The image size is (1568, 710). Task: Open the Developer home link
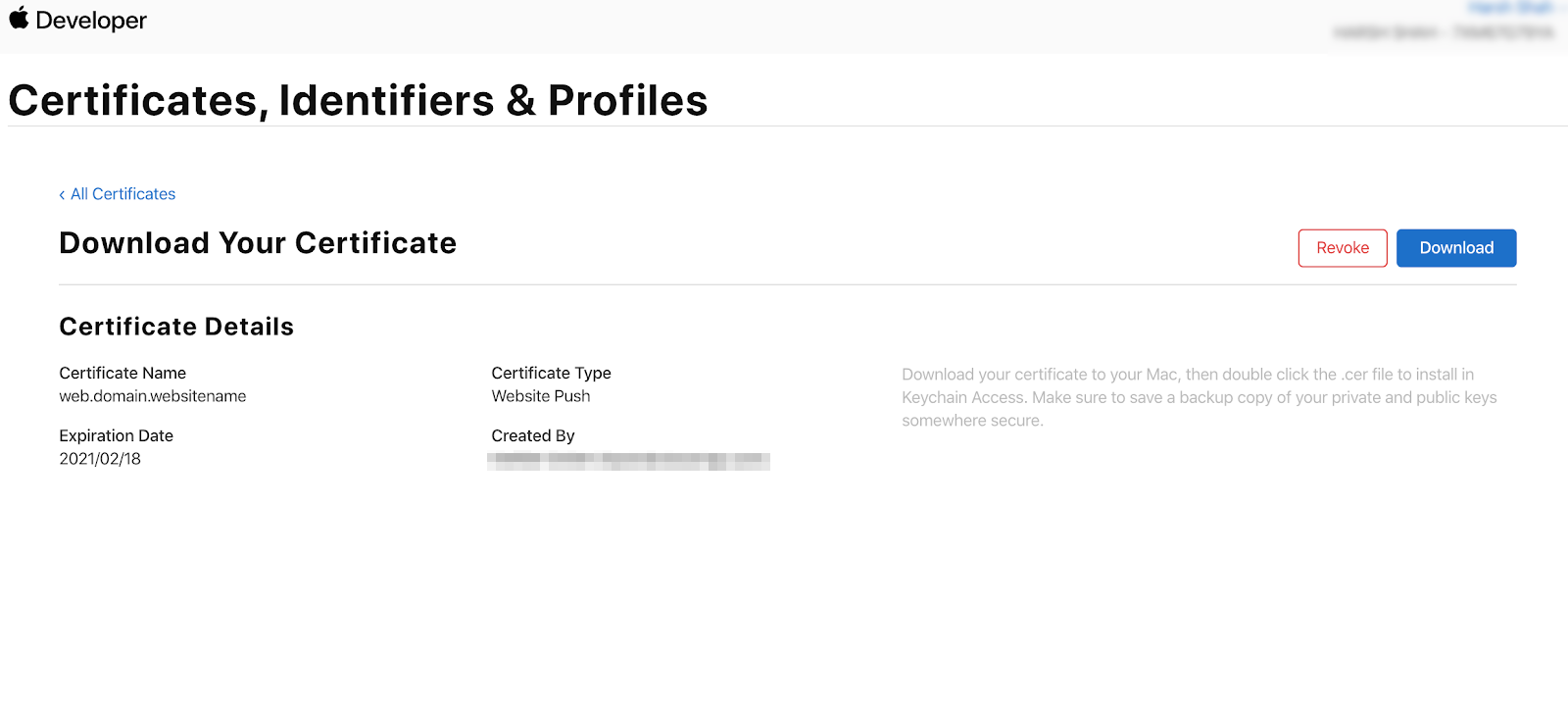(x=91, y=21)
